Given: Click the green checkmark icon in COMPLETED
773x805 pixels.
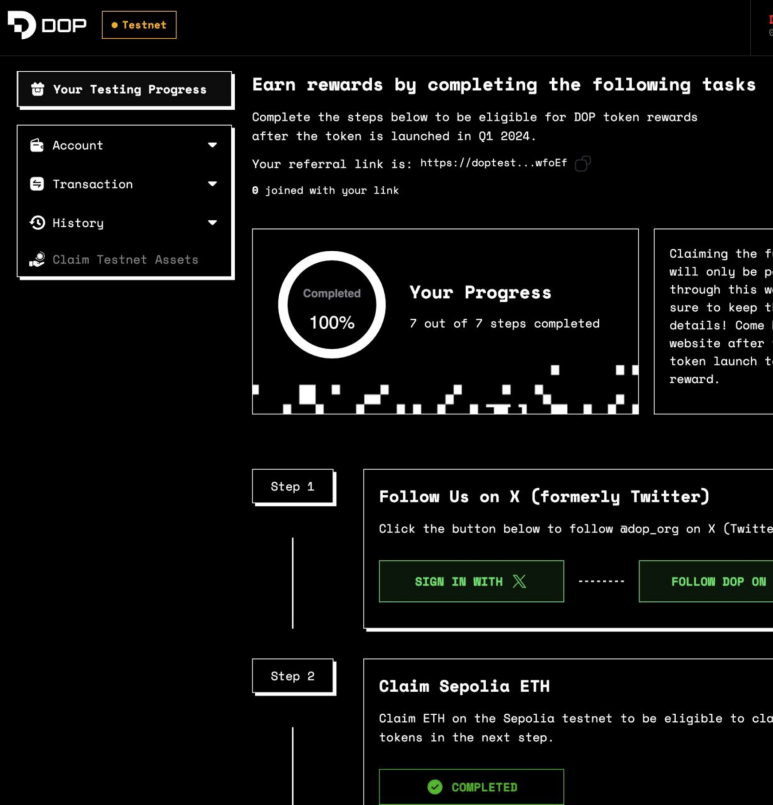Looking at the screenshot, I should pyautogui.click(x=435, y=787).
